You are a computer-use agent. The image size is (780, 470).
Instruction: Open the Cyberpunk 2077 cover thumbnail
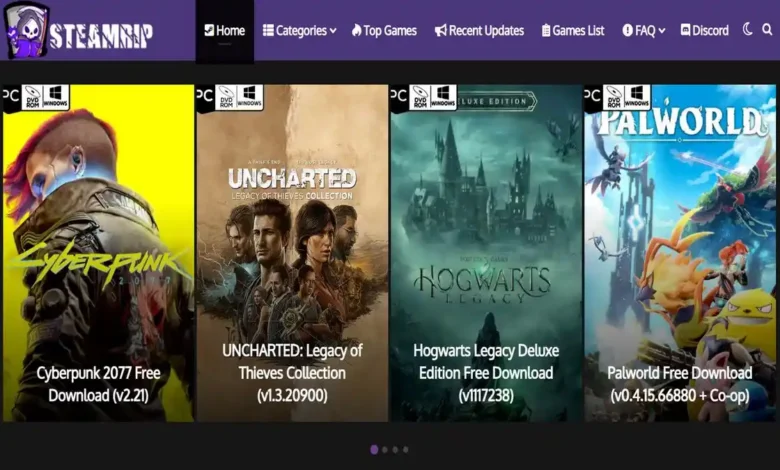(98, 253)
